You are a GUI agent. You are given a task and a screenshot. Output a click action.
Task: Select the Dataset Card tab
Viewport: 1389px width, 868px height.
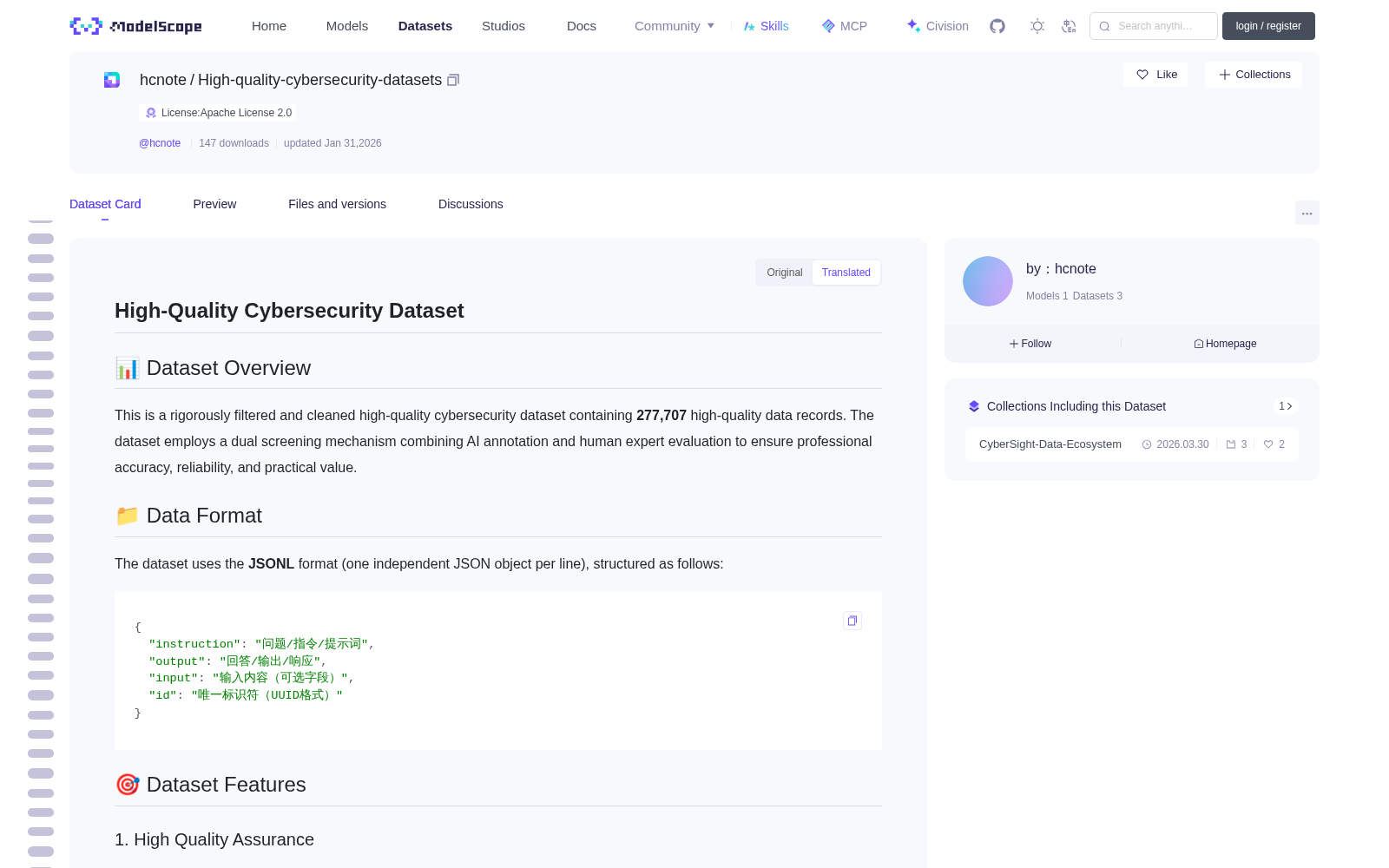click(x=105, y=204)
